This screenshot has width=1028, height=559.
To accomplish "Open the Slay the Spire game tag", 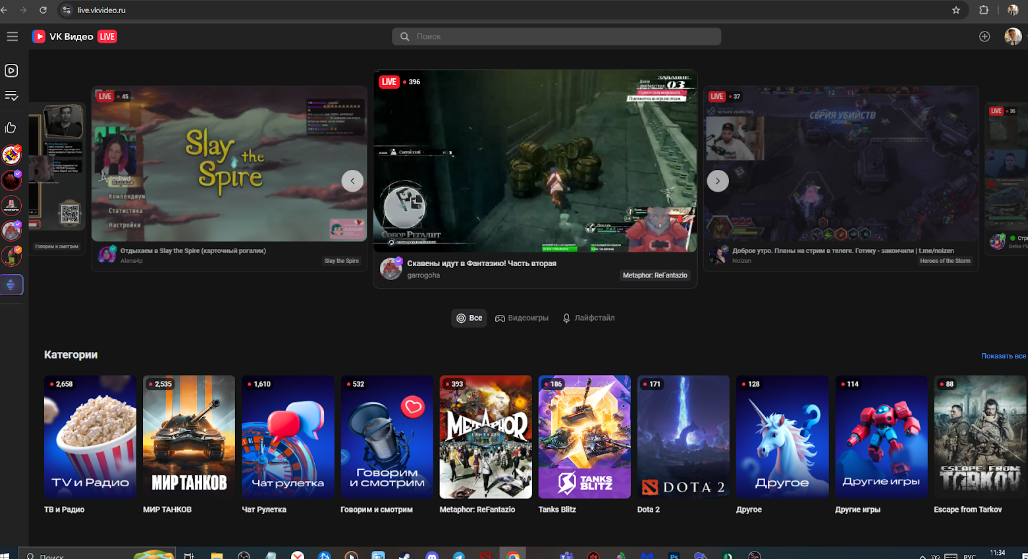I will (342, 261).
